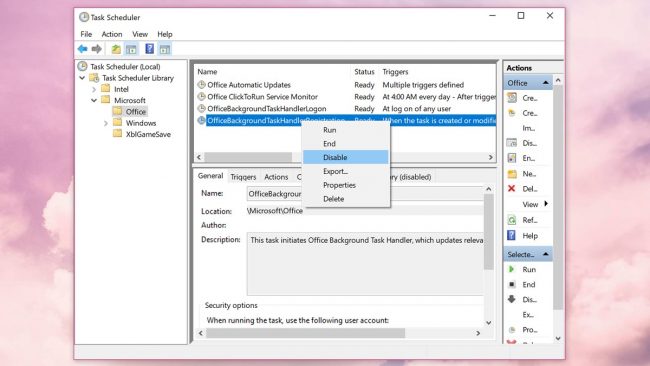Image resolution: width=650 pixels, height=366 pixels.
Task: Click the Task Scheduler clock icon in title bar
Action: (84, 17)
